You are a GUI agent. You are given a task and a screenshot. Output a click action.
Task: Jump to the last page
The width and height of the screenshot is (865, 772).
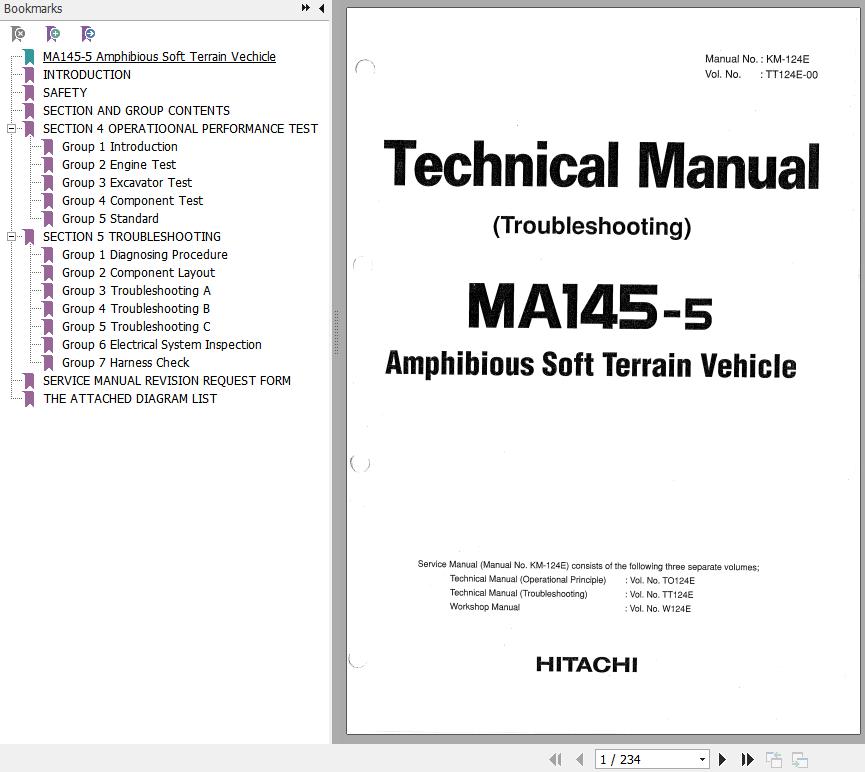[x=747, y=759]
